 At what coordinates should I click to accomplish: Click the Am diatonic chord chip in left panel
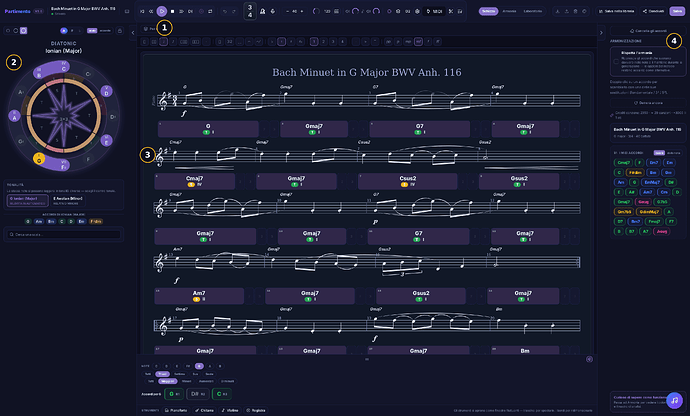(x=39, y=221)
